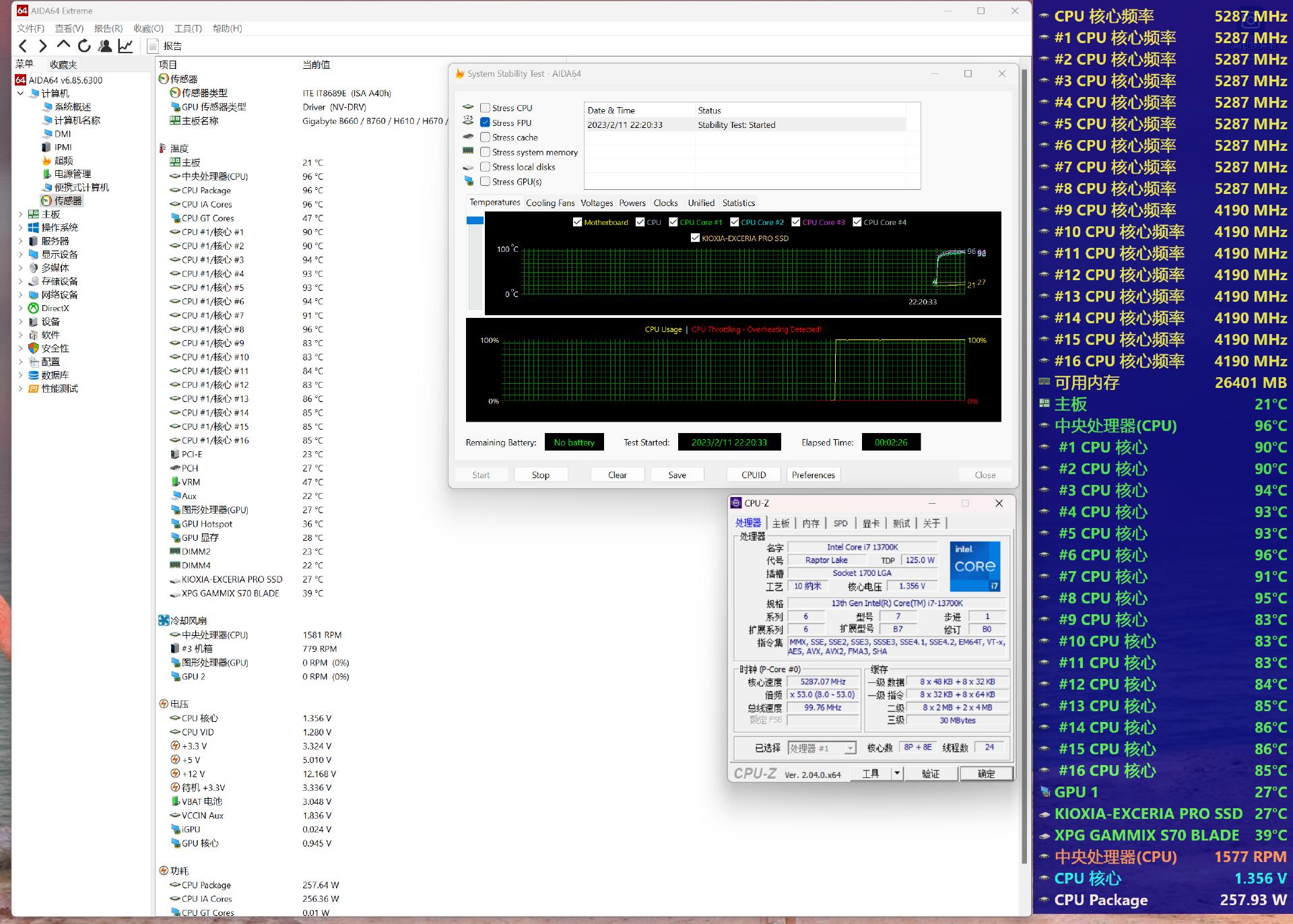Image resolution: width=1293 pixels, height=924 pixels.
Task: Expand the 主板 node in the sidebar tree
Action: (x=20, y=214)
